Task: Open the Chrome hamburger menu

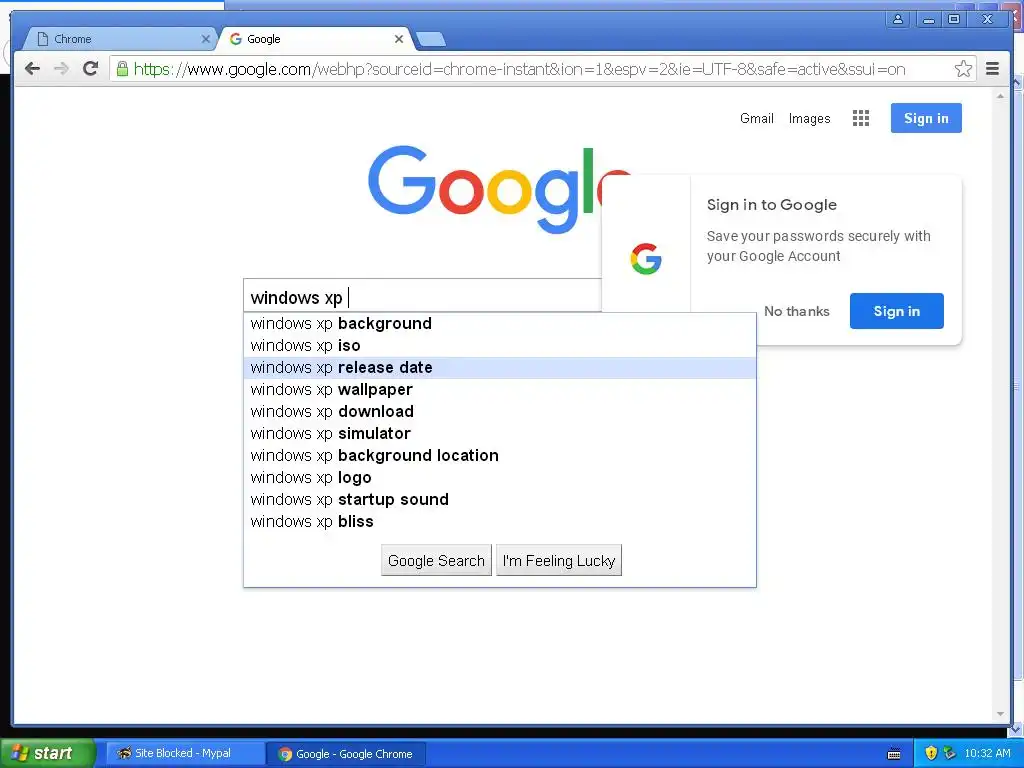Action: pyautogui.click(x=992, y=69)
